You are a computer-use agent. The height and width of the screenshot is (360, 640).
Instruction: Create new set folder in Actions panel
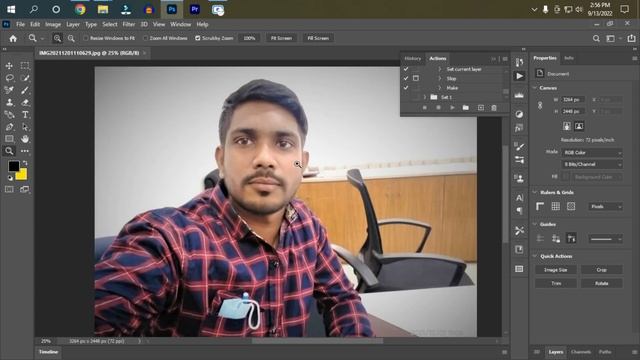point(466,108)
